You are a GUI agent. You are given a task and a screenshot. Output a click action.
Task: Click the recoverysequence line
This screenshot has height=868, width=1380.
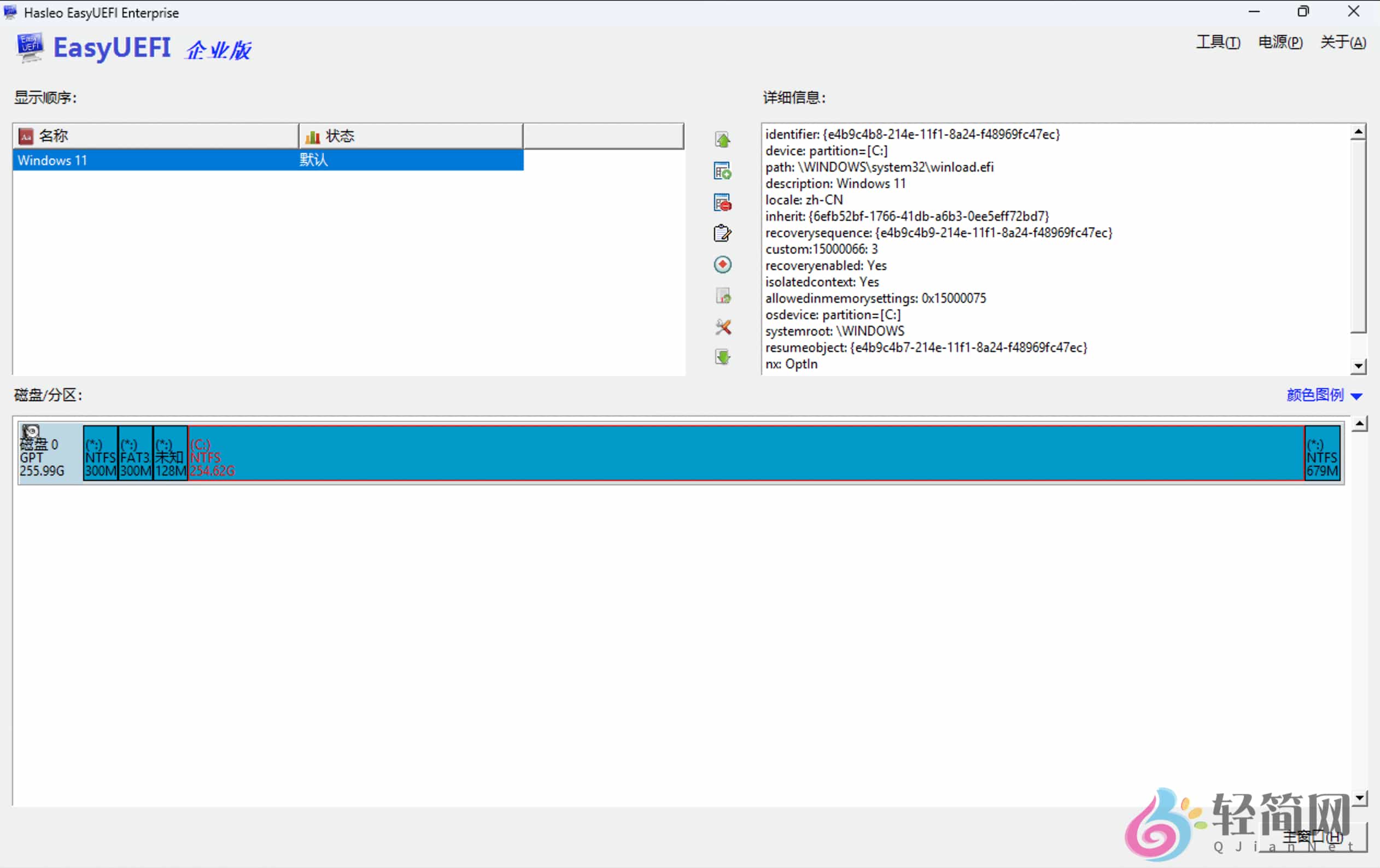pos(939,233)
